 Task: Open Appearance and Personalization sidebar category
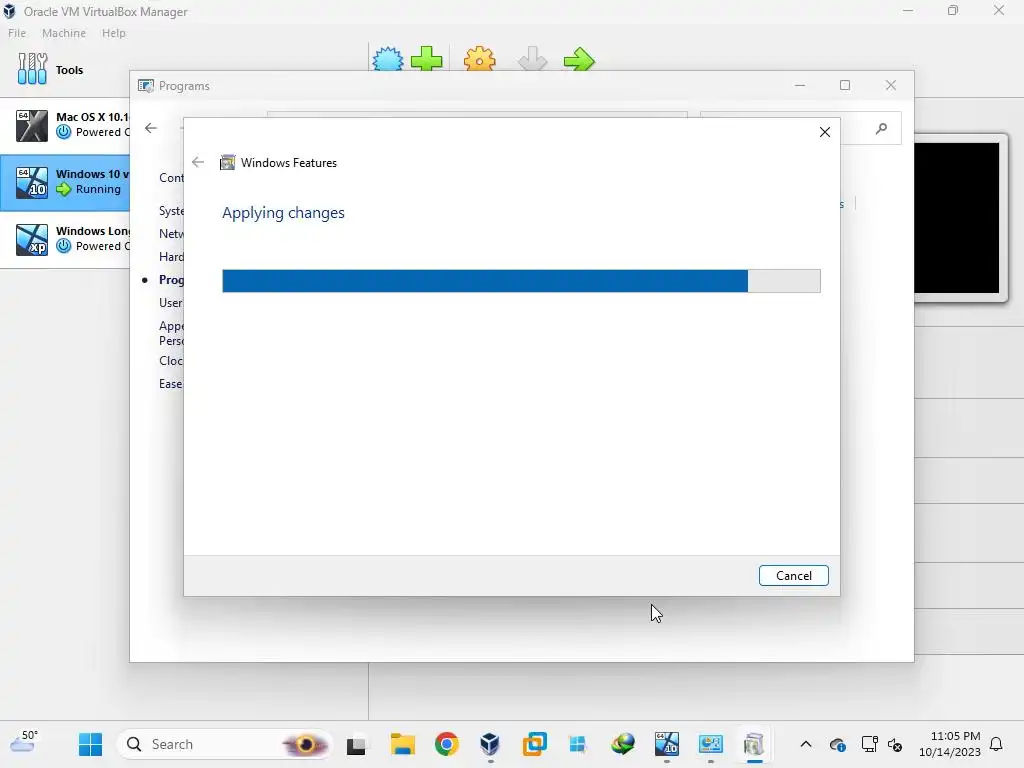tap(171, 333)
